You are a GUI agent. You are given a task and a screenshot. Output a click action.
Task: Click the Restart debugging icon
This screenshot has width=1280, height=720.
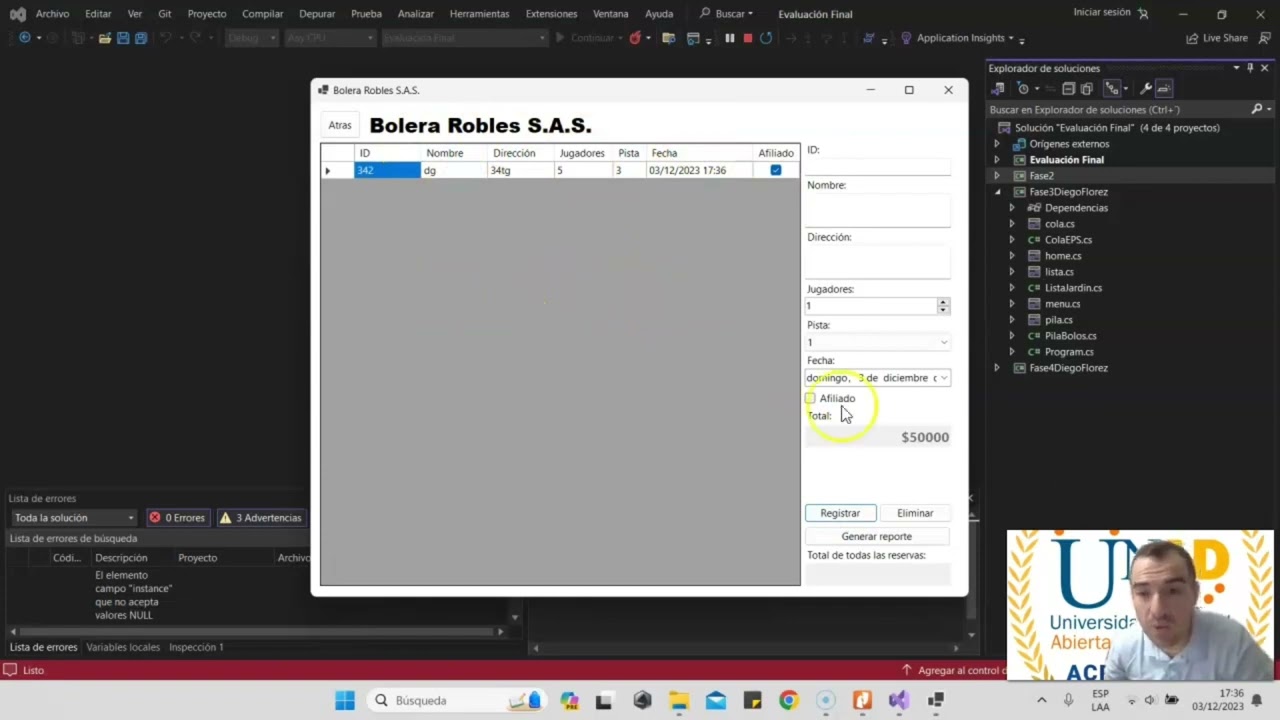tap(766, 38)
